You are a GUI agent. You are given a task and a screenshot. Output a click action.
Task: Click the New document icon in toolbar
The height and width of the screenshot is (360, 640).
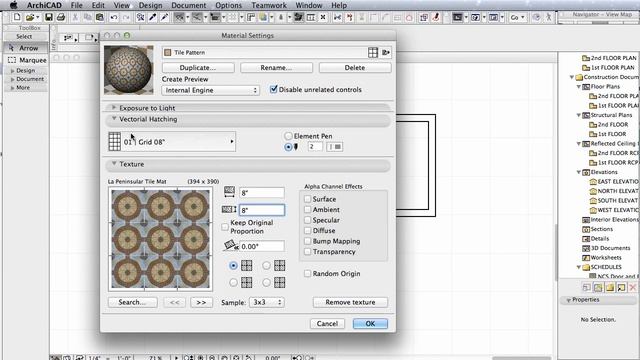click(17, 17)
